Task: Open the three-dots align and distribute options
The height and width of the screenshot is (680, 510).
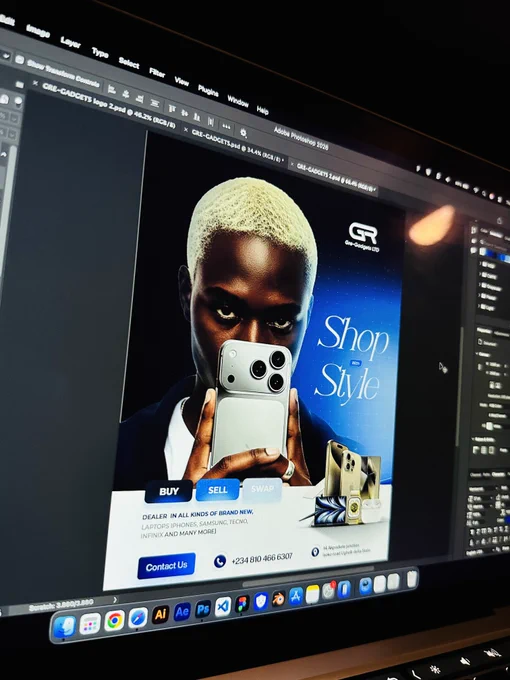Action: click(x=226, y=127)
